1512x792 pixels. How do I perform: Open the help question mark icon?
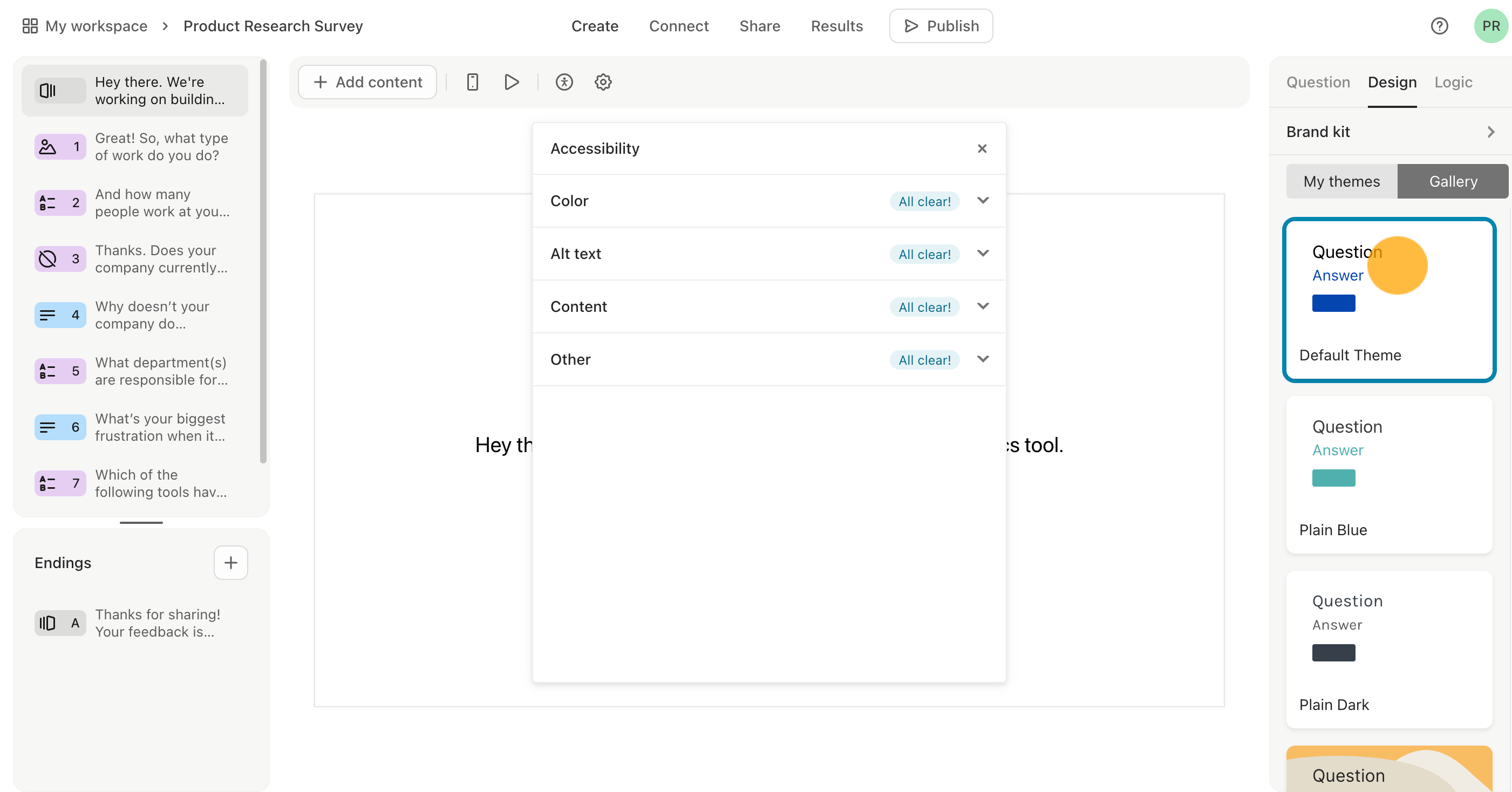click(1439, 26)
